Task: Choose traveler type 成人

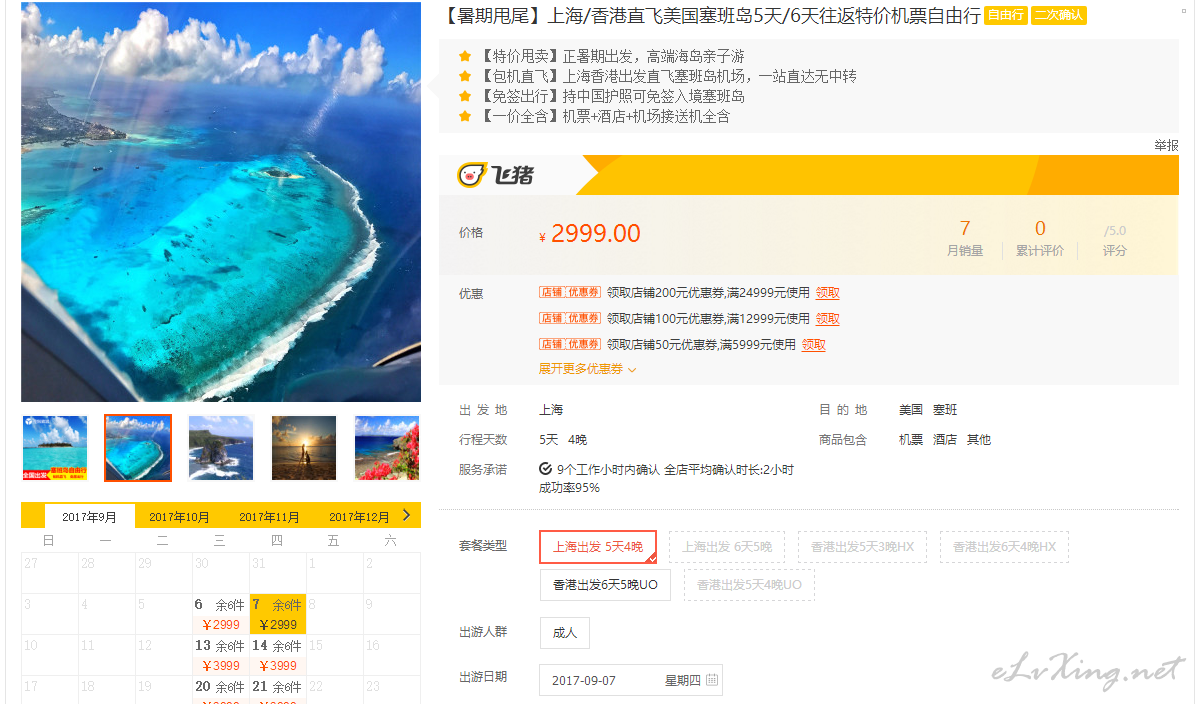Action: (564, 633)
